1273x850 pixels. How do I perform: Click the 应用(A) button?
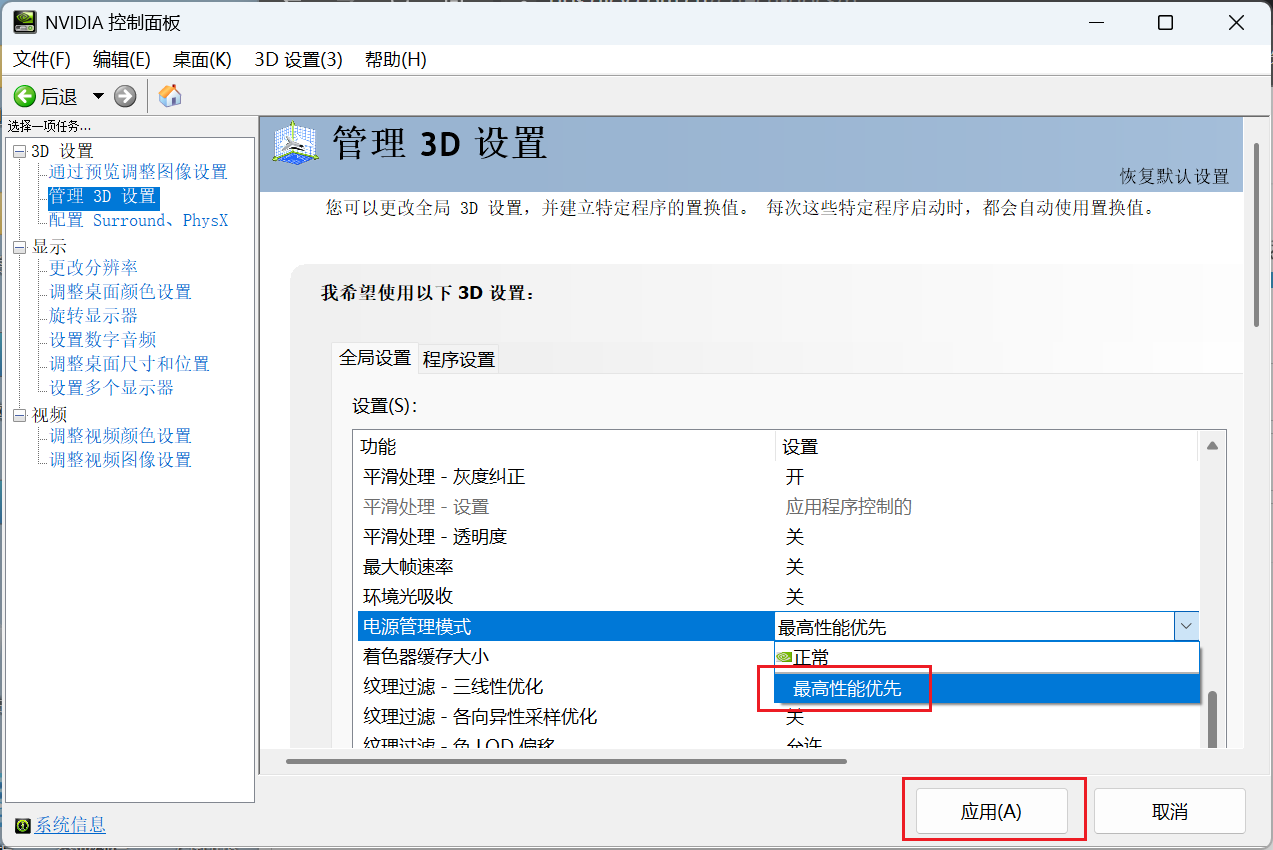click(x=991, y=812)
